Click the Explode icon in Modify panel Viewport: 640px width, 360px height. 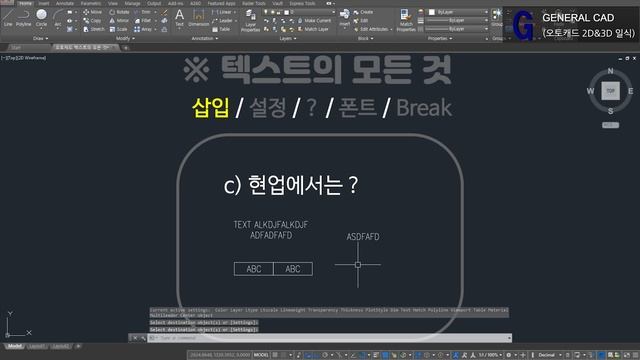point(164,21)
